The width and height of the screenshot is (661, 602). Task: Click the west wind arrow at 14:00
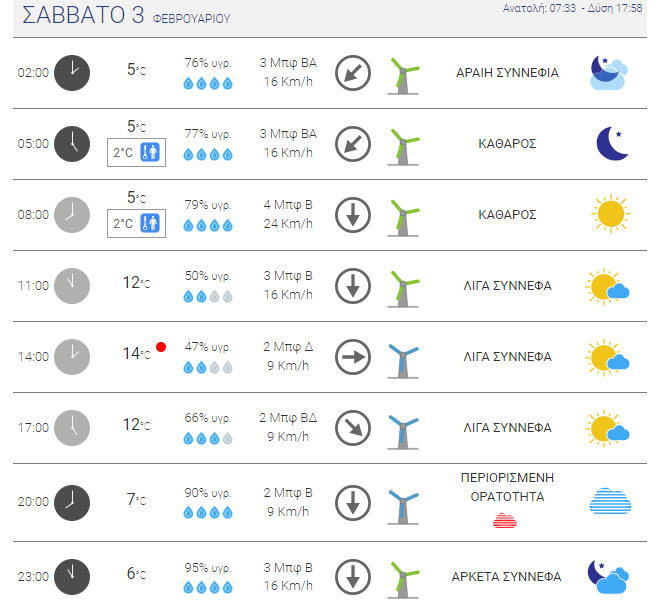353,357
